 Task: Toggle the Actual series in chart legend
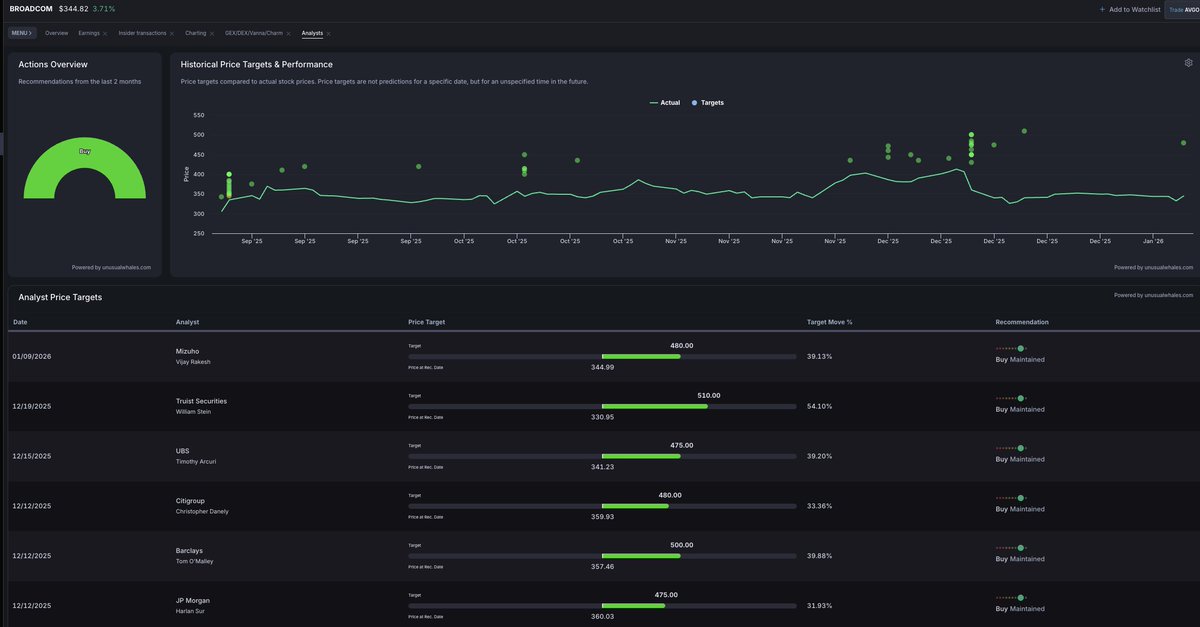pos(665,103)
